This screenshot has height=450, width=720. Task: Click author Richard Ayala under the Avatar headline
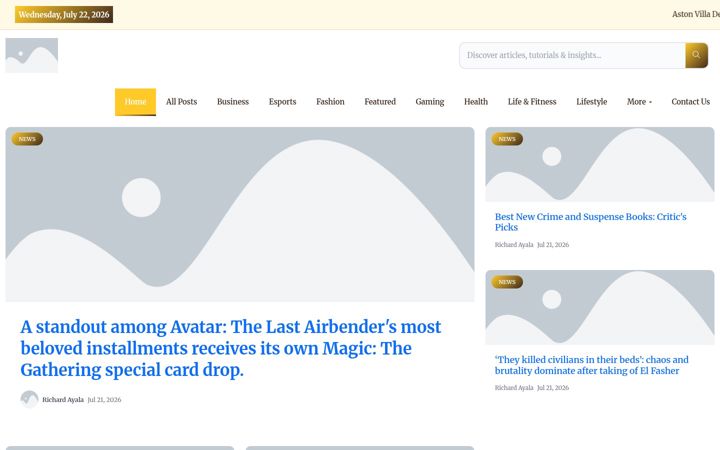tap(63, 399)
